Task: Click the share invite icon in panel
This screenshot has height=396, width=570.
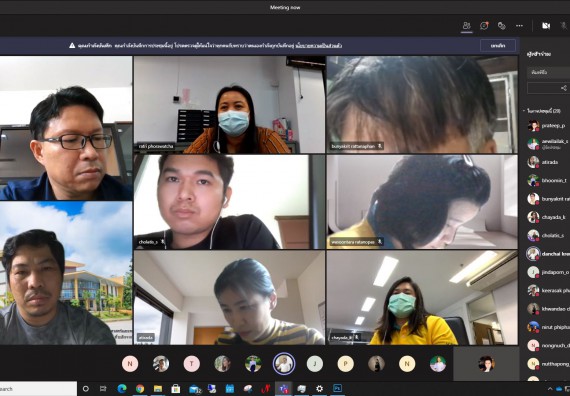Action: 563,88
